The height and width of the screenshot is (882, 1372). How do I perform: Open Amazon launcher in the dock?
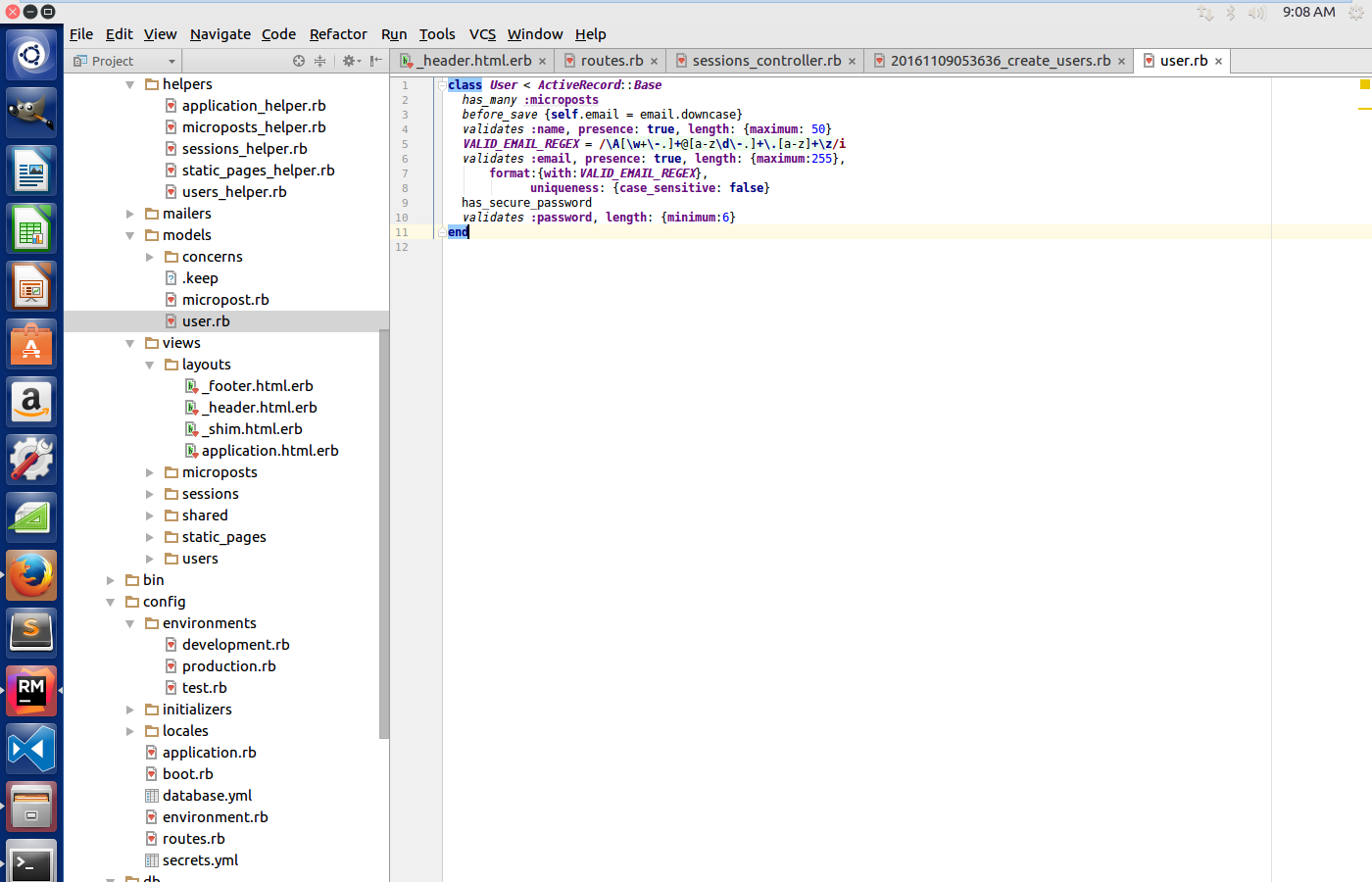tap(31, 402)
